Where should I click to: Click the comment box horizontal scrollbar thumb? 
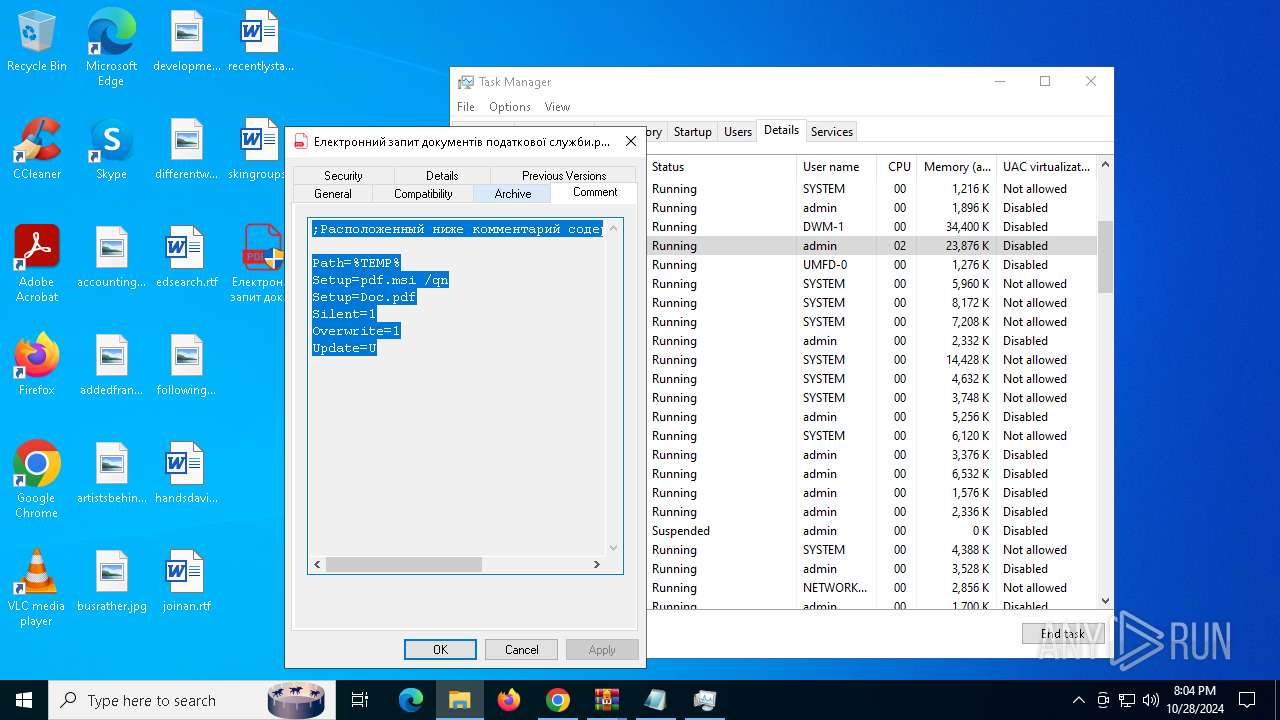click(404, 565)
